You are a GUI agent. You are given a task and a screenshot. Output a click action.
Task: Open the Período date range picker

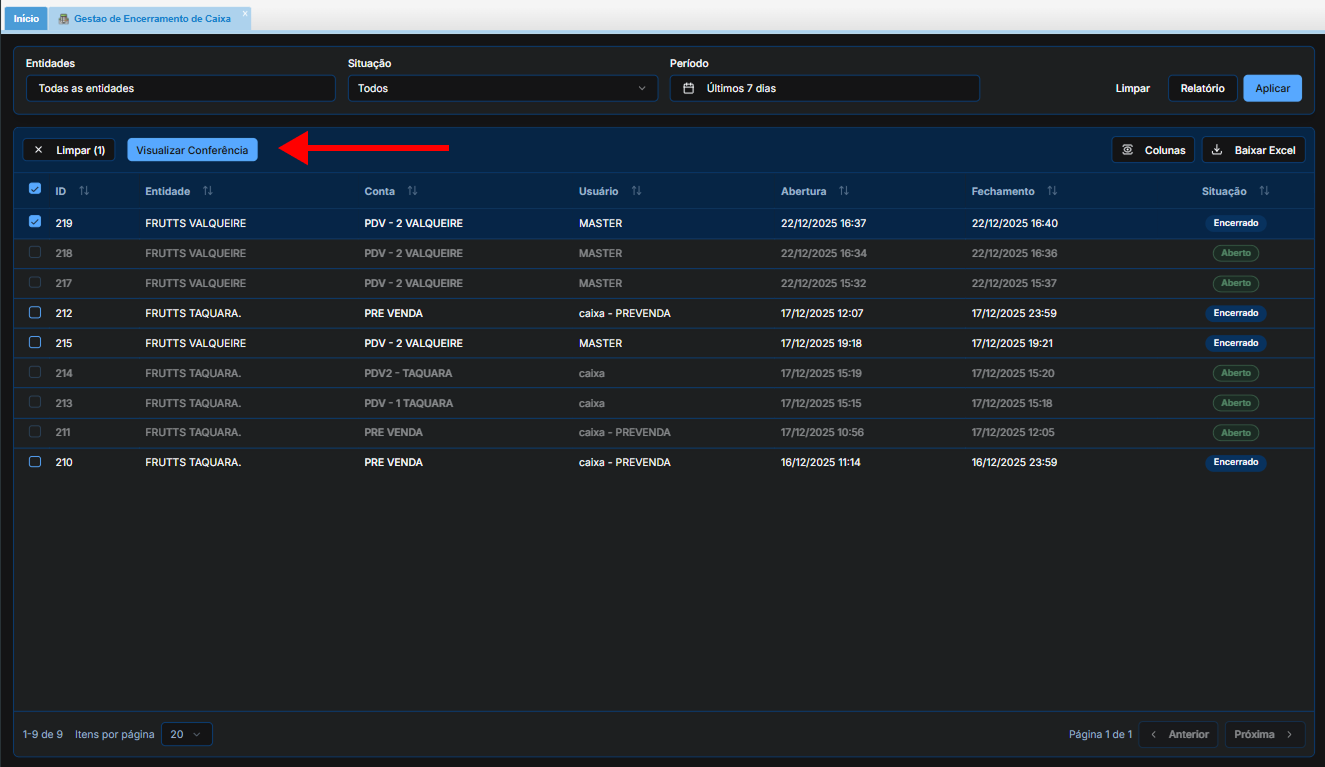click(x=824, y=88)
